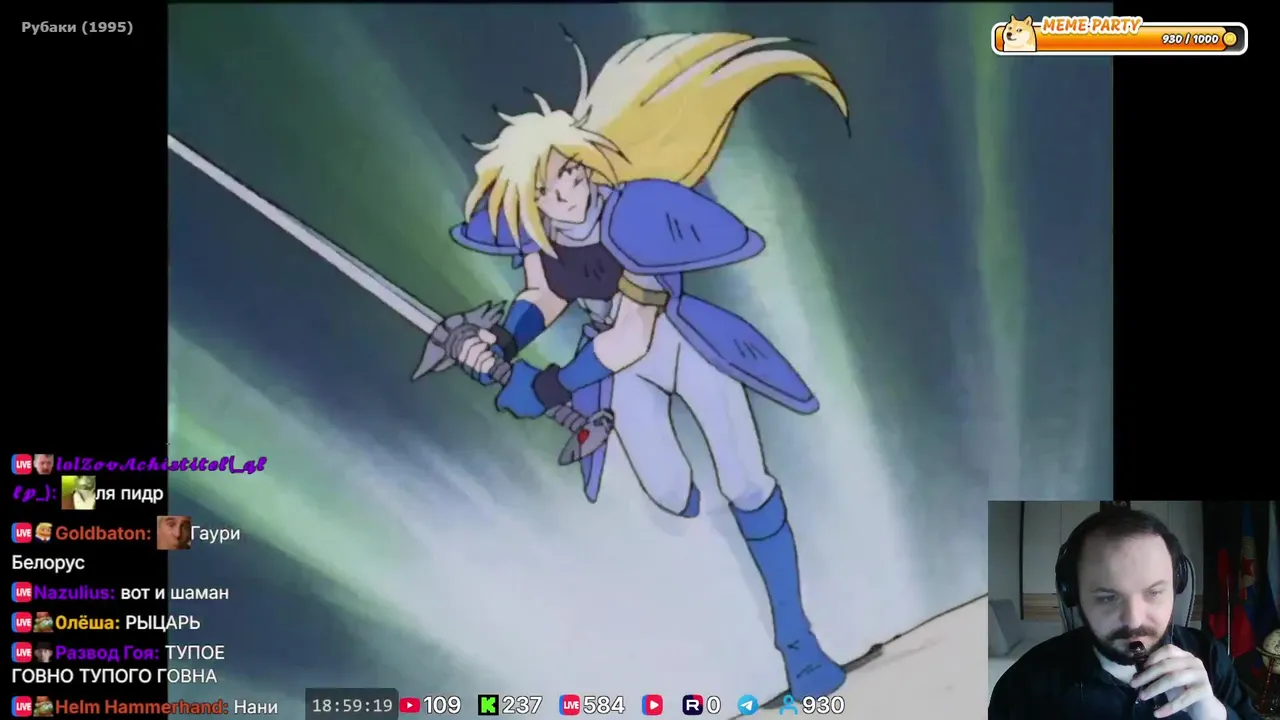Click the YouTube count '109'
1280x720 pixels.
pos(442,705)
